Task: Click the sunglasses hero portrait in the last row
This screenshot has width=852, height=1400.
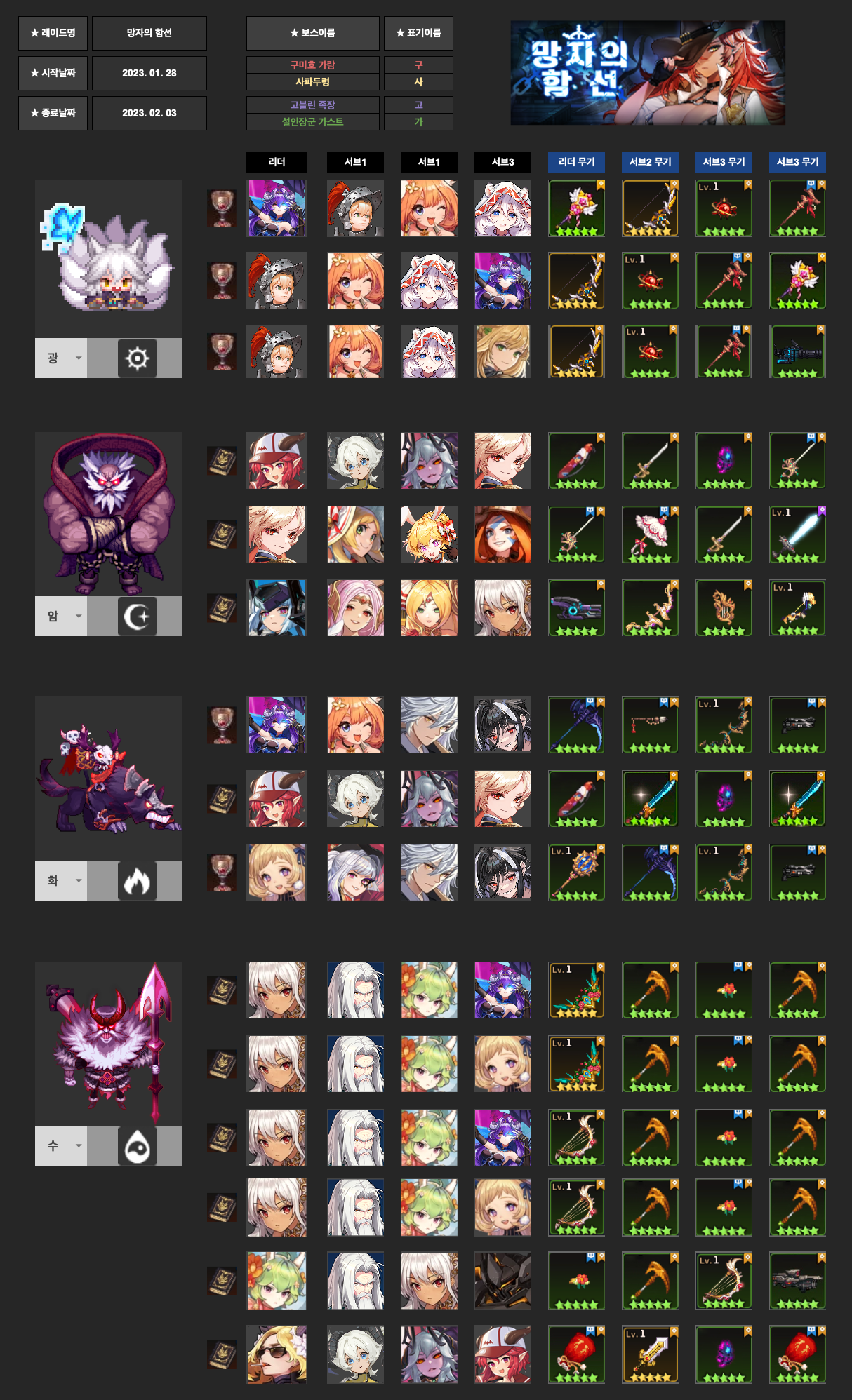Action: coord(277,1354)
